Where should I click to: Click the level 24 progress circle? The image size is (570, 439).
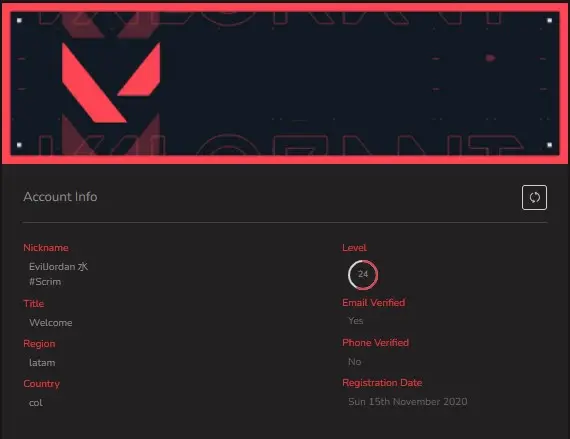pyautogui.click(x=363, y=274)
